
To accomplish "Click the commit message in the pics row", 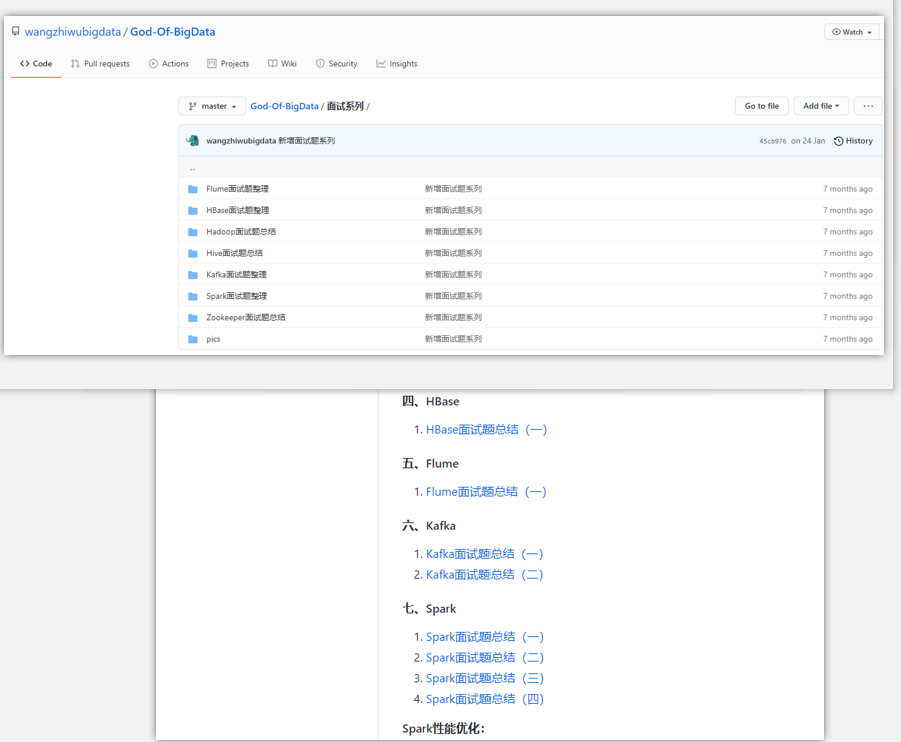I will tap(453, 339).
